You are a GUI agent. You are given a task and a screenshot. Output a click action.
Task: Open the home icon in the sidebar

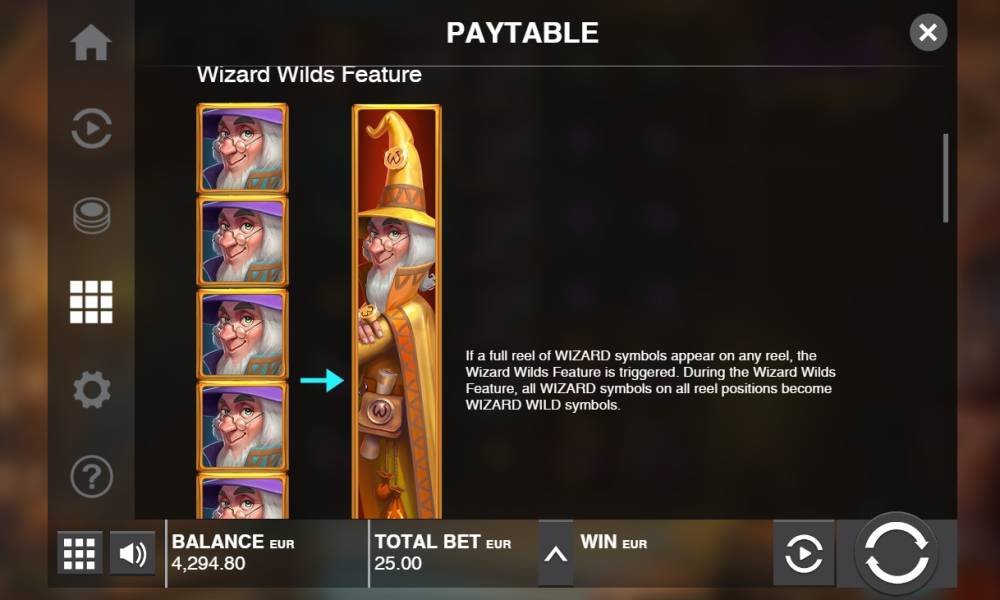coord(91,43)
